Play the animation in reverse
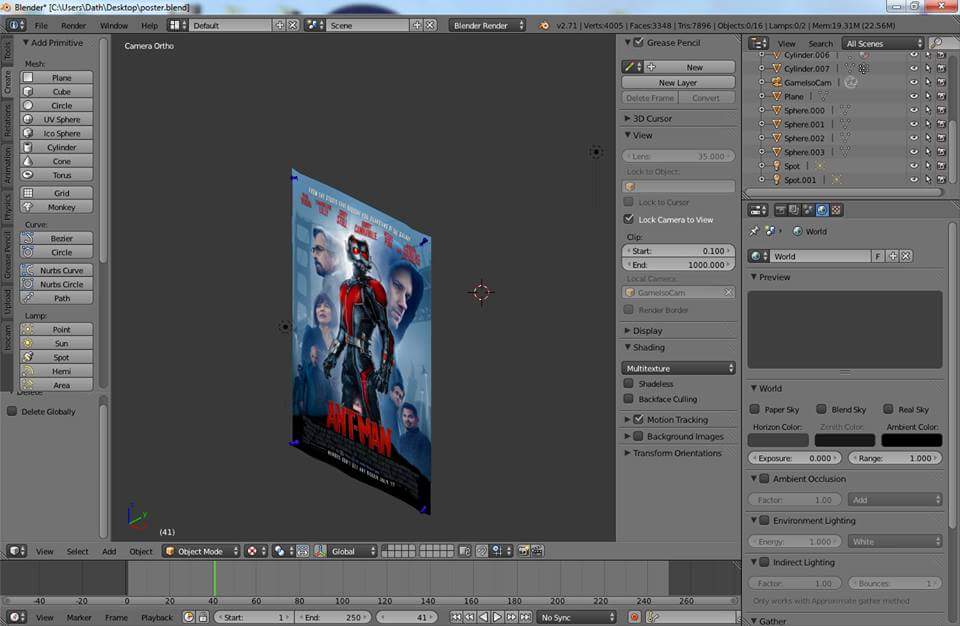The image size is (960, 626). 484,617
